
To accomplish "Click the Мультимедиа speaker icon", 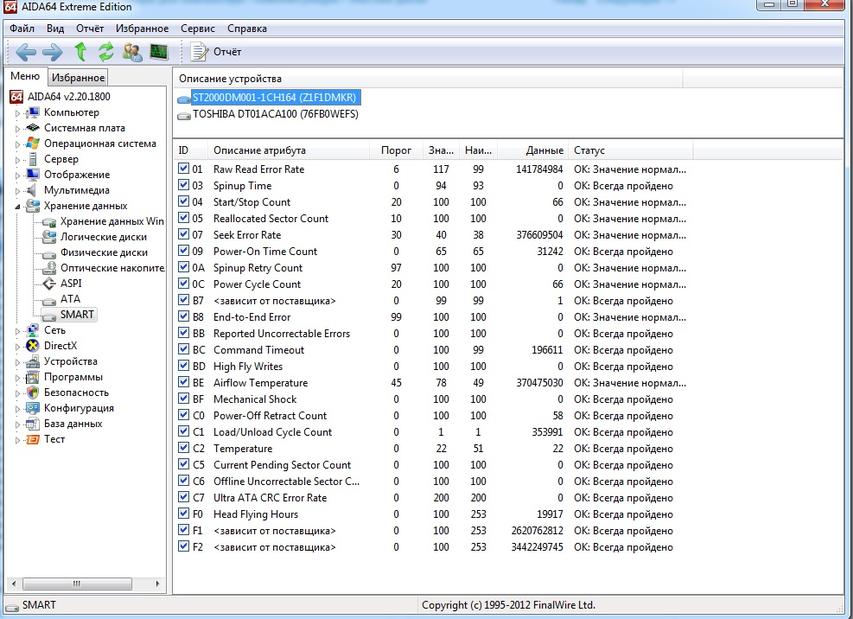I will [x=33, y=190].
